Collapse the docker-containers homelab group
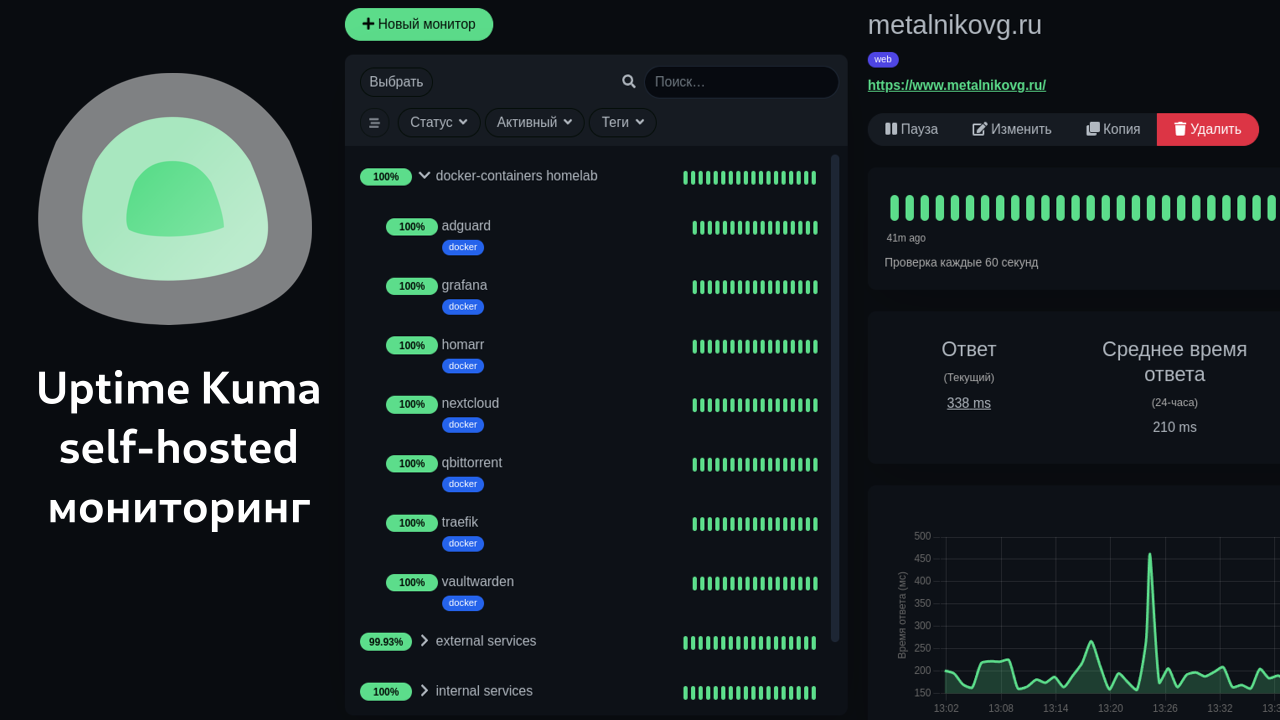The height and width of the screenshot is (720, 1280). [x=424, y=175]
